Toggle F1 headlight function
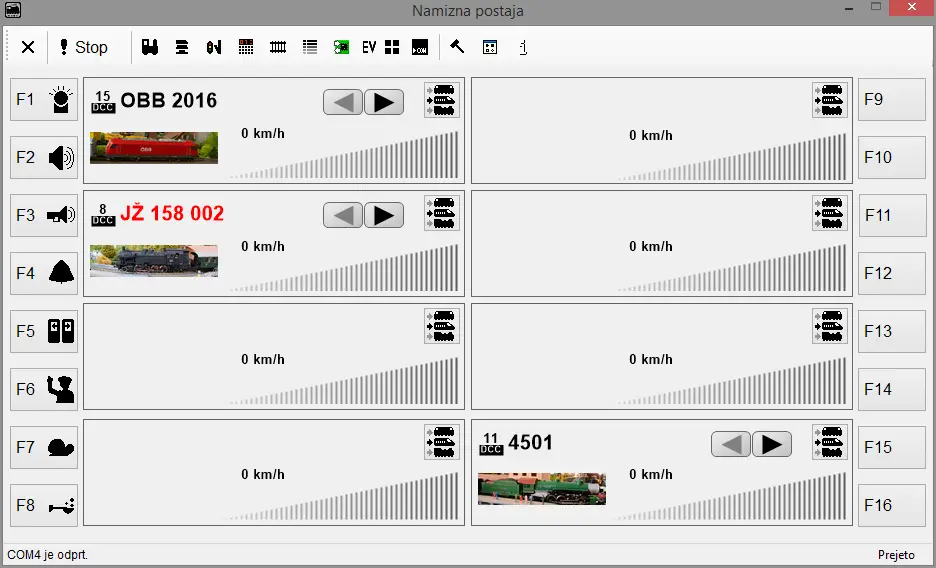The height and width of the screenshot is (568, 936). [44, 100]
